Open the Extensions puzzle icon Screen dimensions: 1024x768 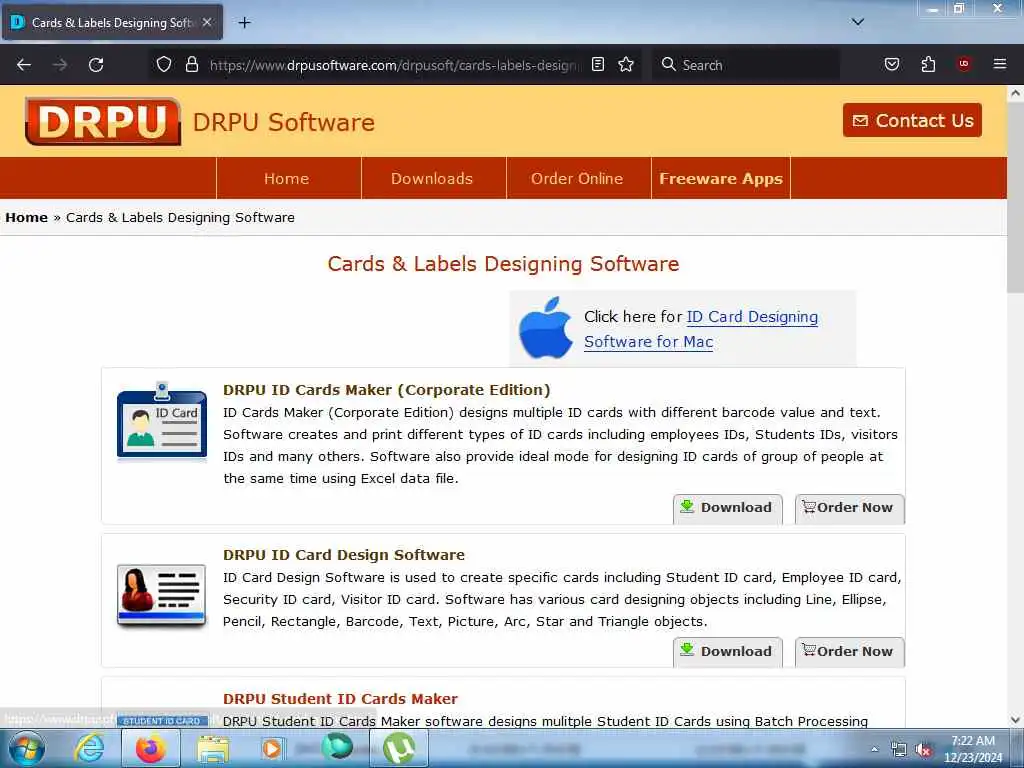point(928,64)
